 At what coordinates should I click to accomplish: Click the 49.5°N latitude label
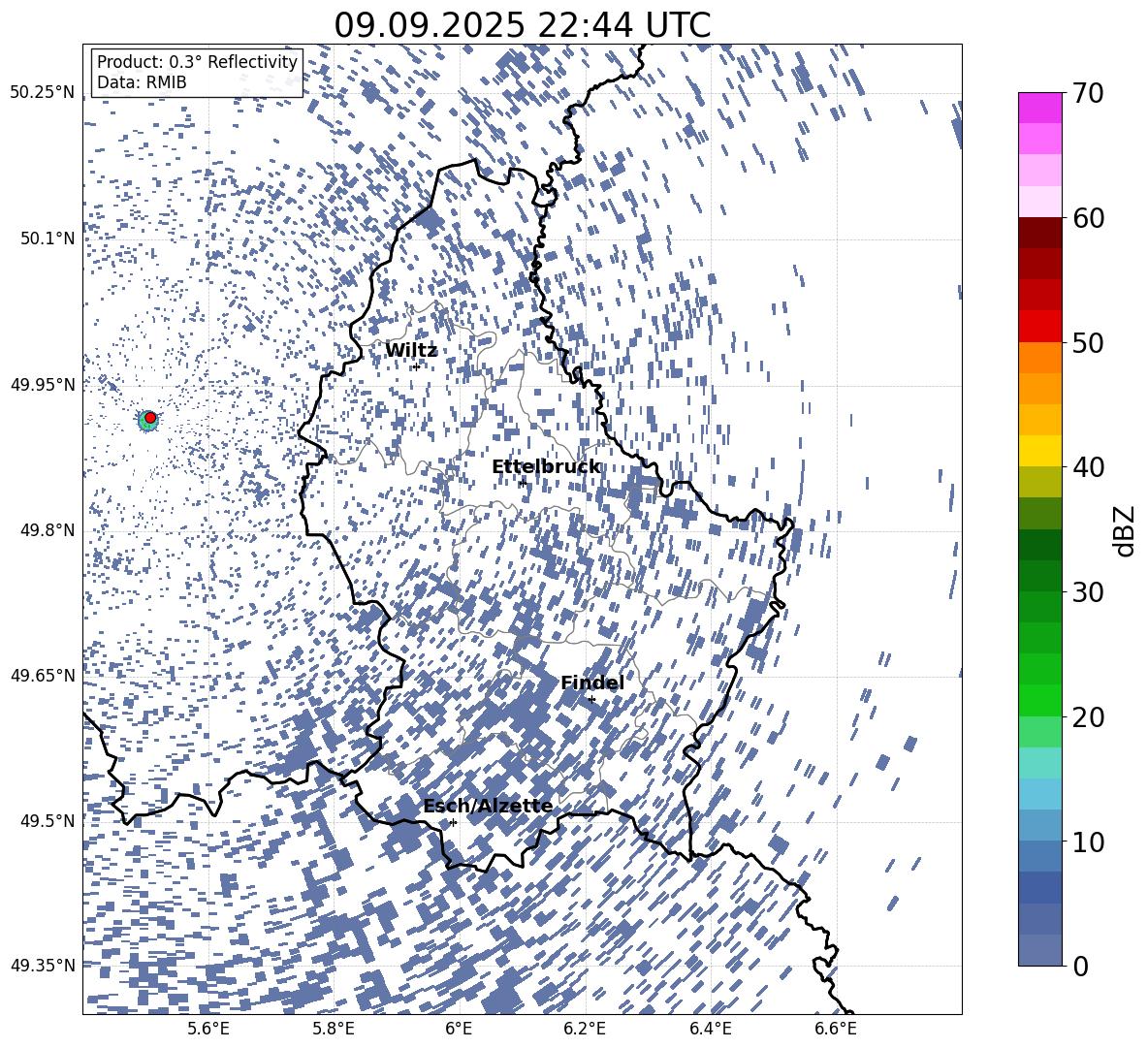[48, 820]
